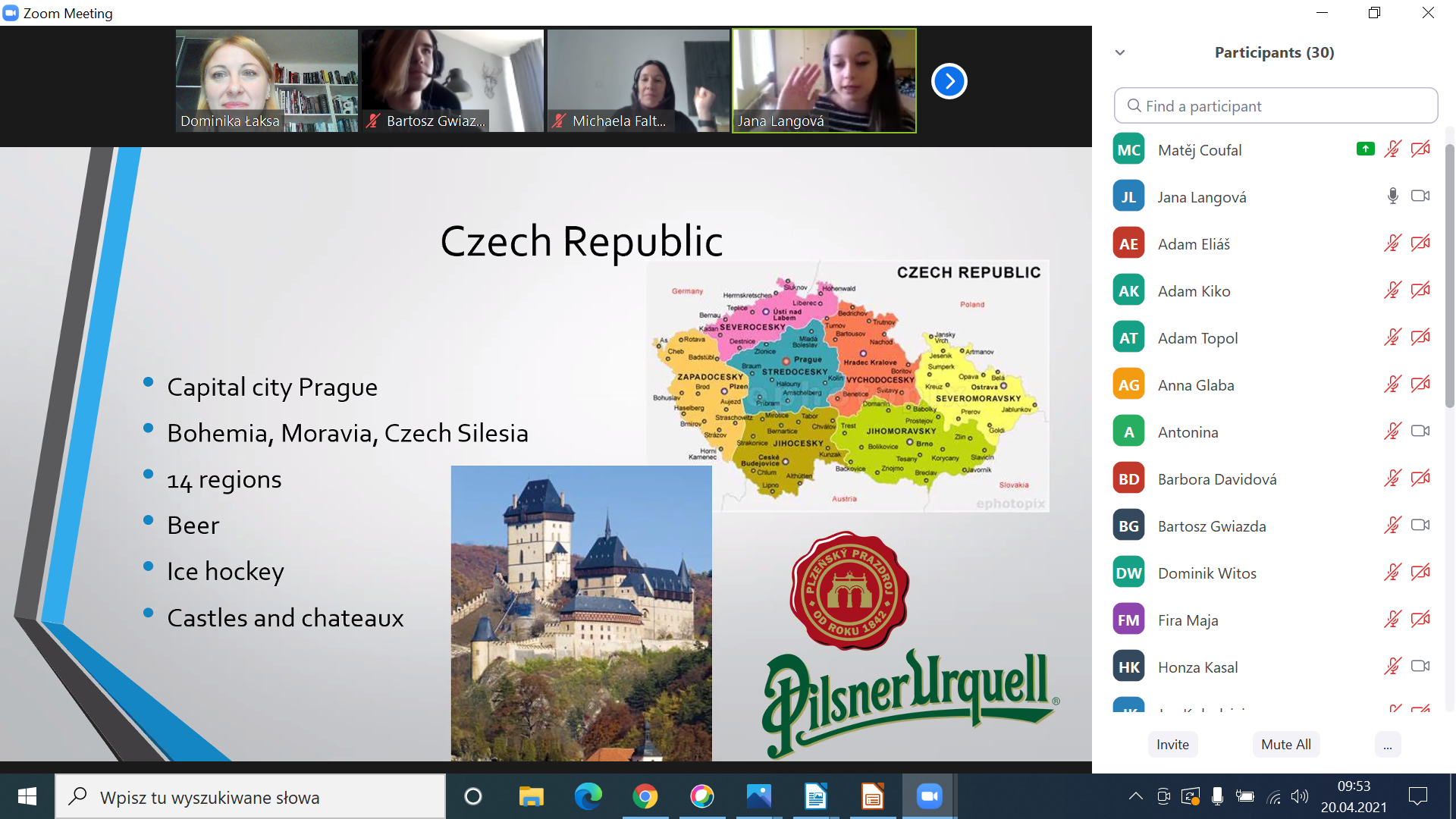Click Matěj Coufal's screen sharing indicator icon
Image resolution: width=1456 pixels, height=819 pixels.
[1365, 149]
